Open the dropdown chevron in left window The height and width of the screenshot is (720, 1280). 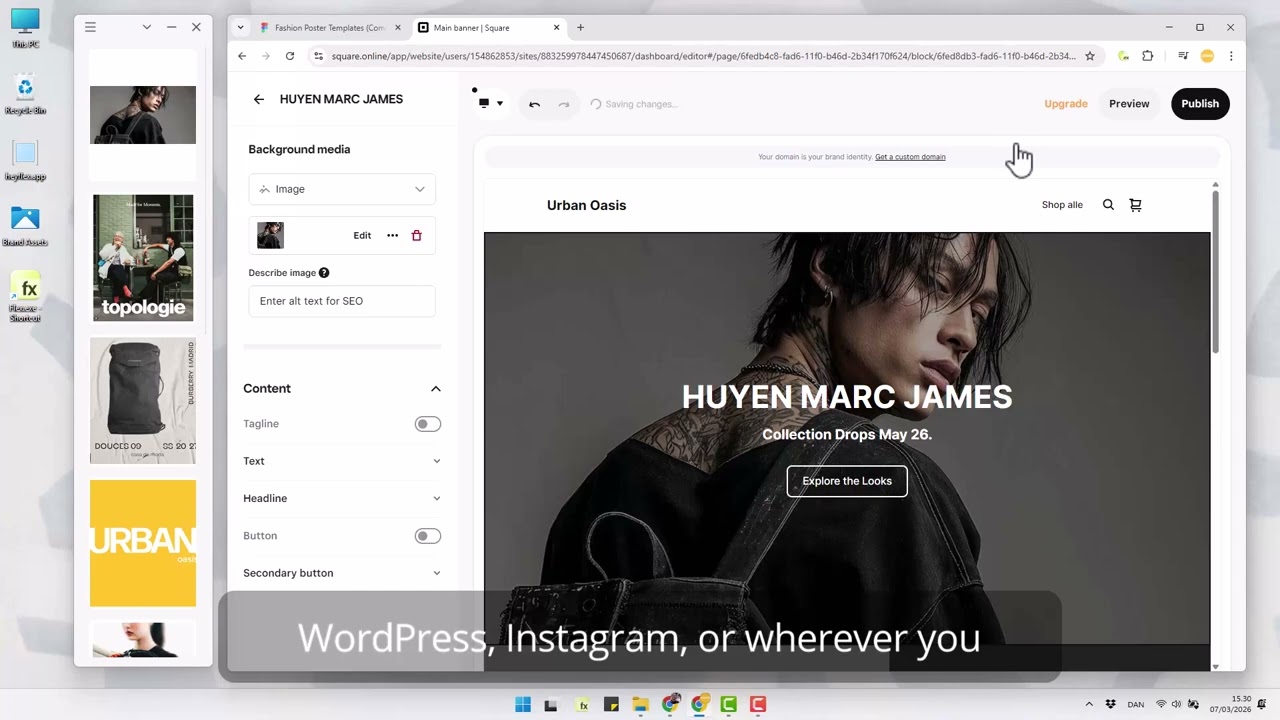146,27
